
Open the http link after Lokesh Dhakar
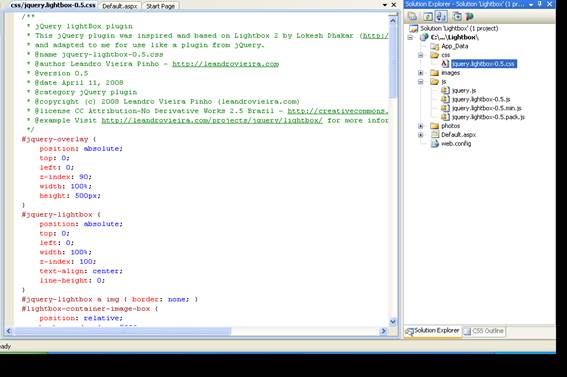point(375,36)
